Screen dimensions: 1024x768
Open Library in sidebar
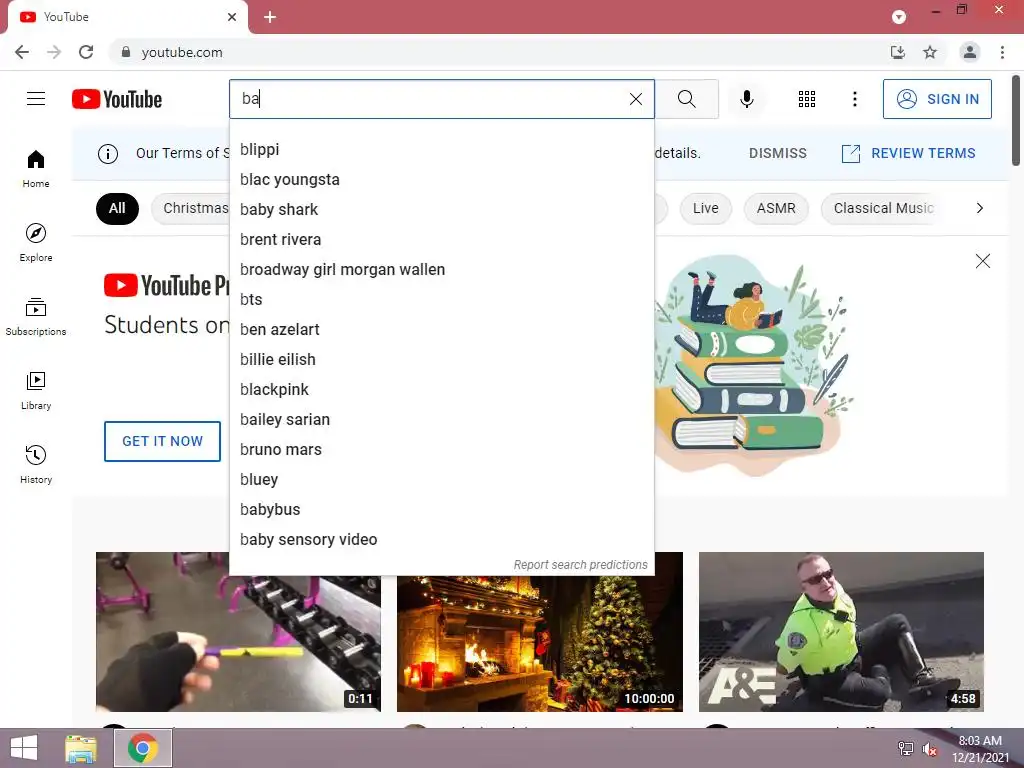[x=36, y=391]
